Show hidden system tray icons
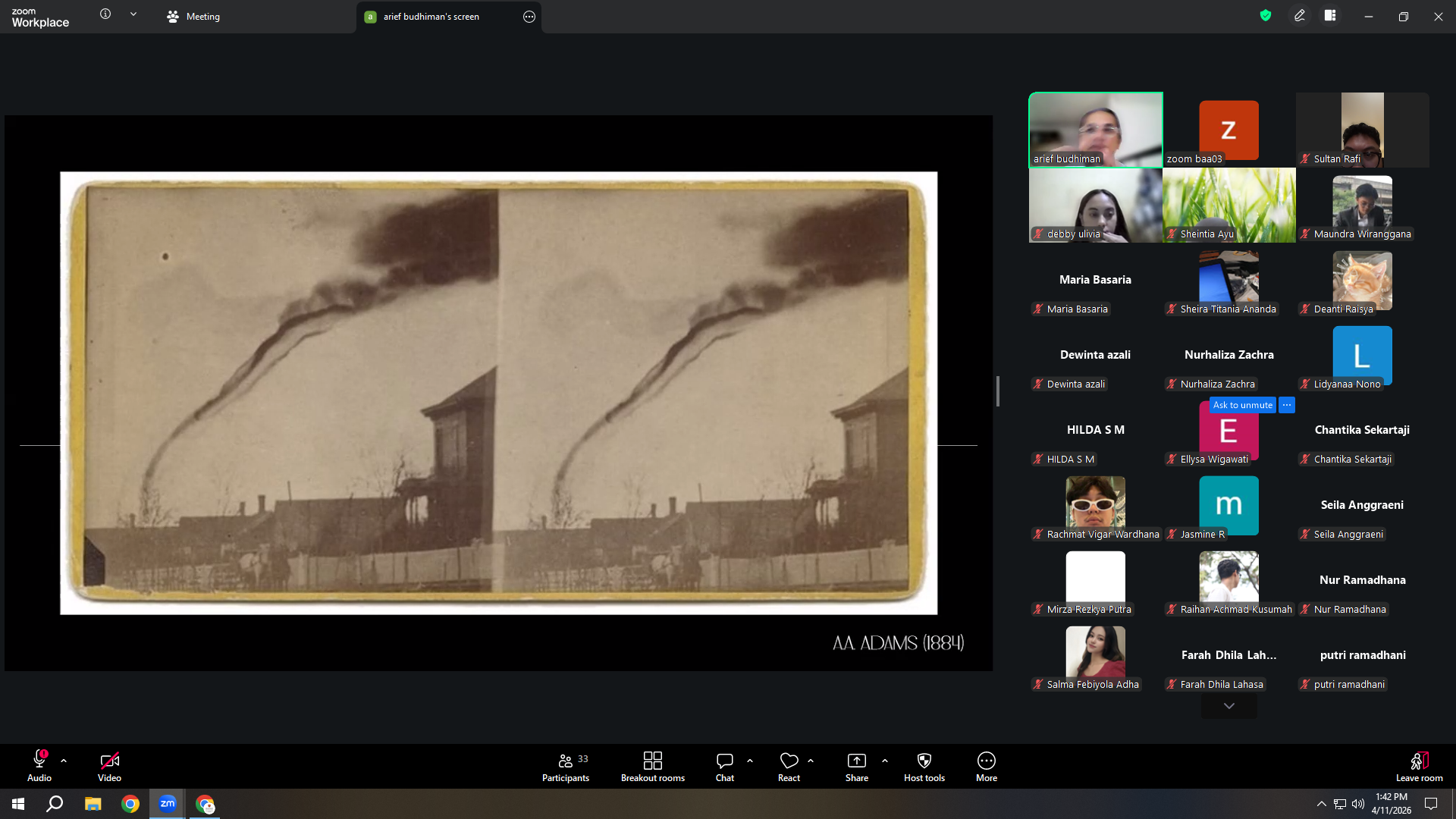Viewport: 1456px width, 819px height. [x=1322, y=804]
